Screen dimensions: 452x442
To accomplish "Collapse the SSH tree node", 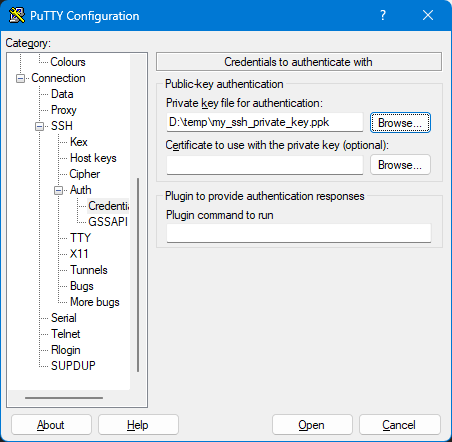I will click(x=39, y=127).
